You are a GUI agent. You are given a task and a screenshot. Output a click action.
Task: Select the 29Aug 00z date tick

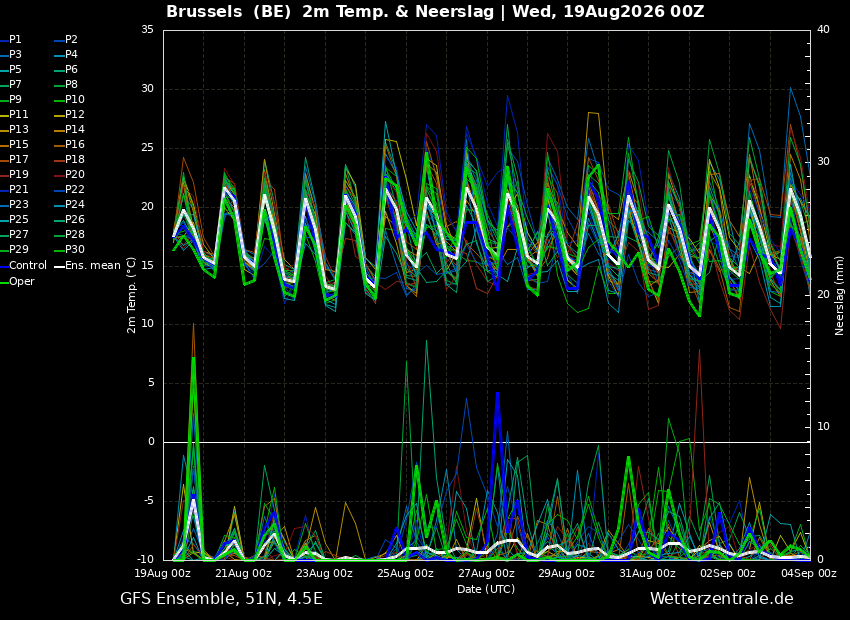pyautogui.click(x=567, y=573)
